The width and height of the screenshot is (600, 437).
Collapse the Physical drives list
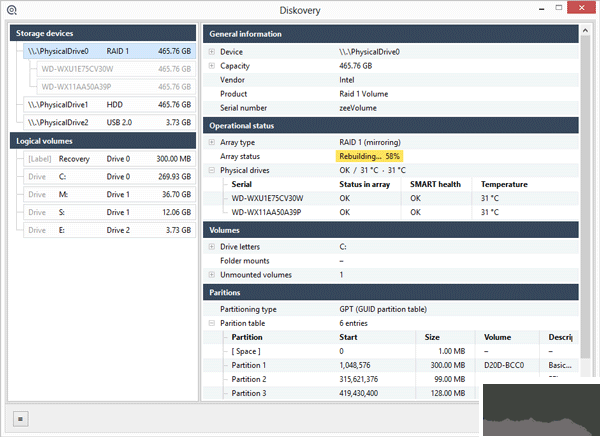pos(211,170)
